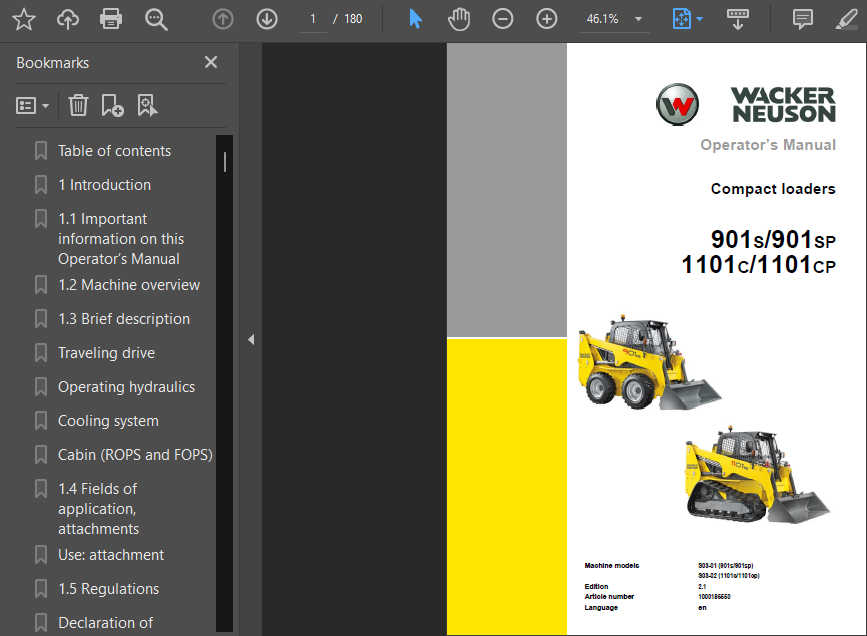The width and height of the screenshot is (867, 636).
Task: Zoom in with the plus button
Action: pyautogui.click(x=546, y=19)
